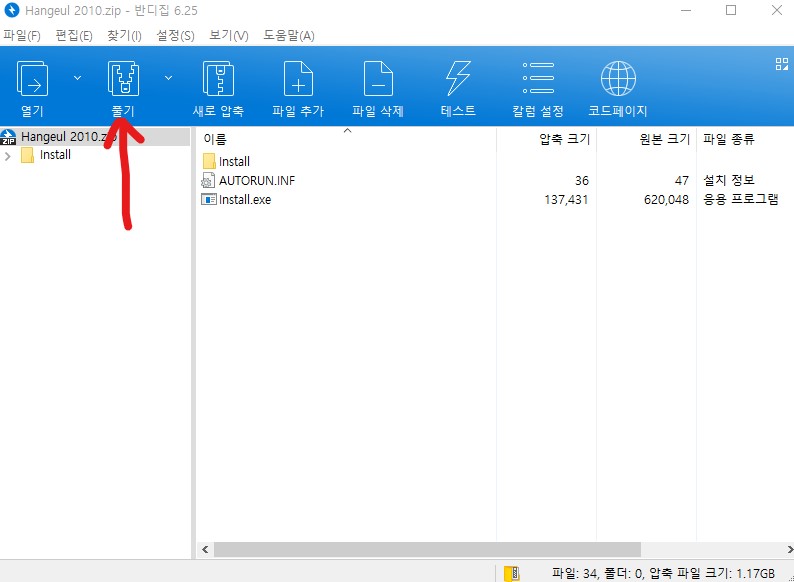
Task: Select the Install.exe file name
Action: pyautogui.click(x=245, y=200)
